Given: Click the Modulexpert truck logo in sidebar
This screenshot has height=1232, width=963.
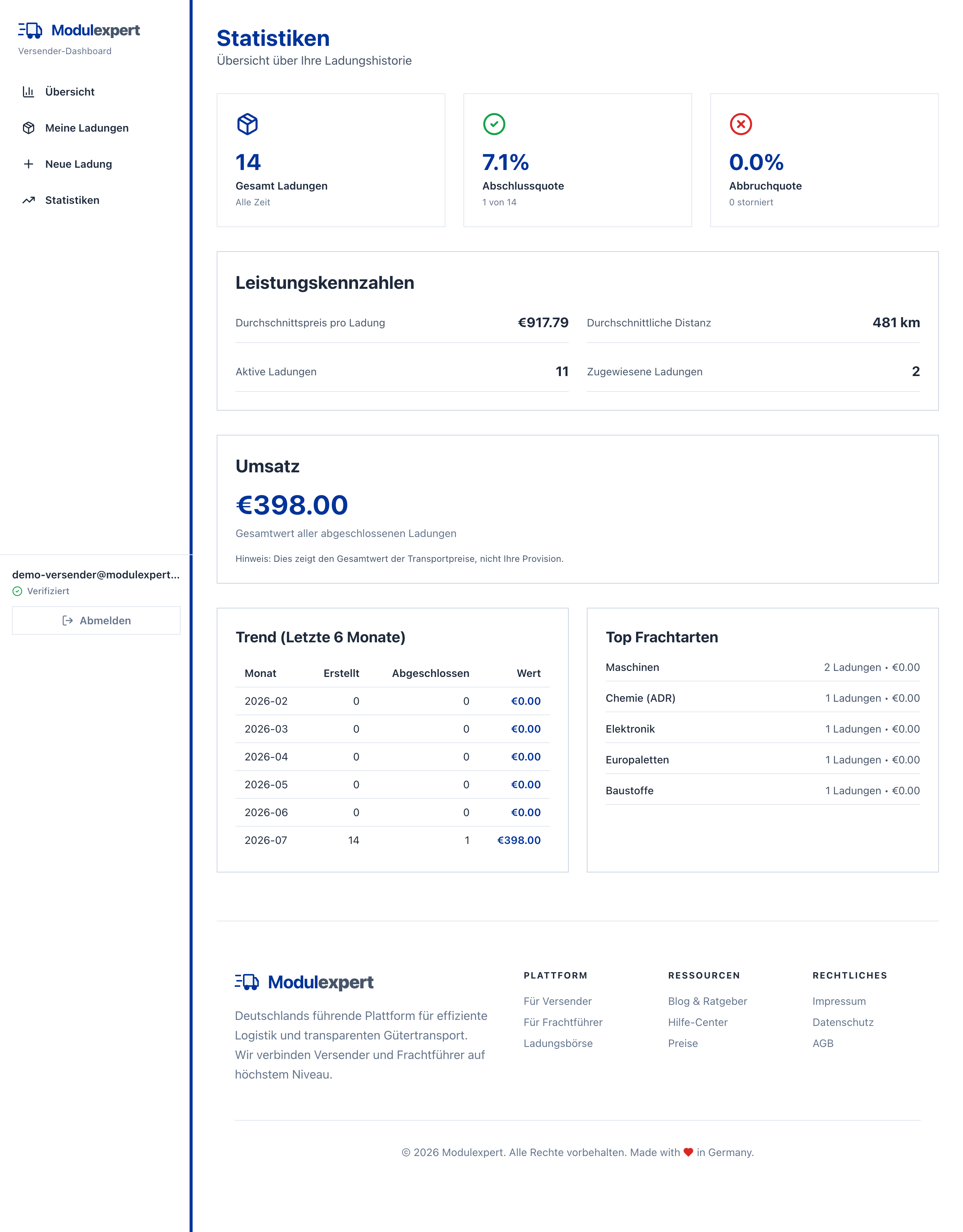Looking at the screenshot, I should pyautogui.click(x=30, y=30).
